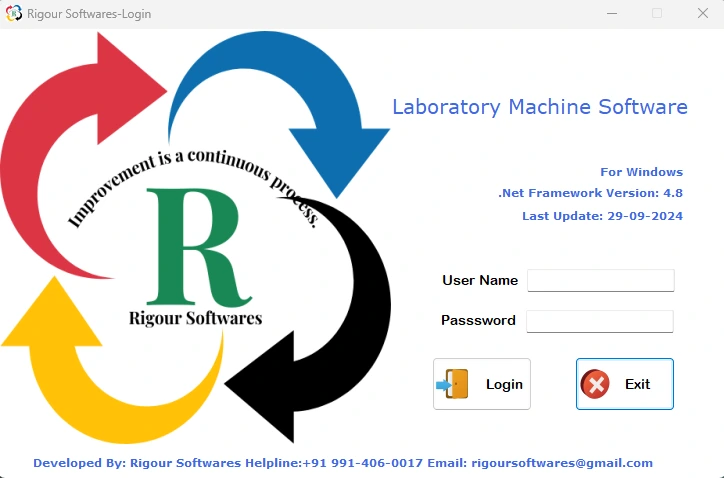Screen dimensions: 724x478
Task: Minimize the Rigour Softwares login window
Action: pyautogui.click(x=611, y=14)
